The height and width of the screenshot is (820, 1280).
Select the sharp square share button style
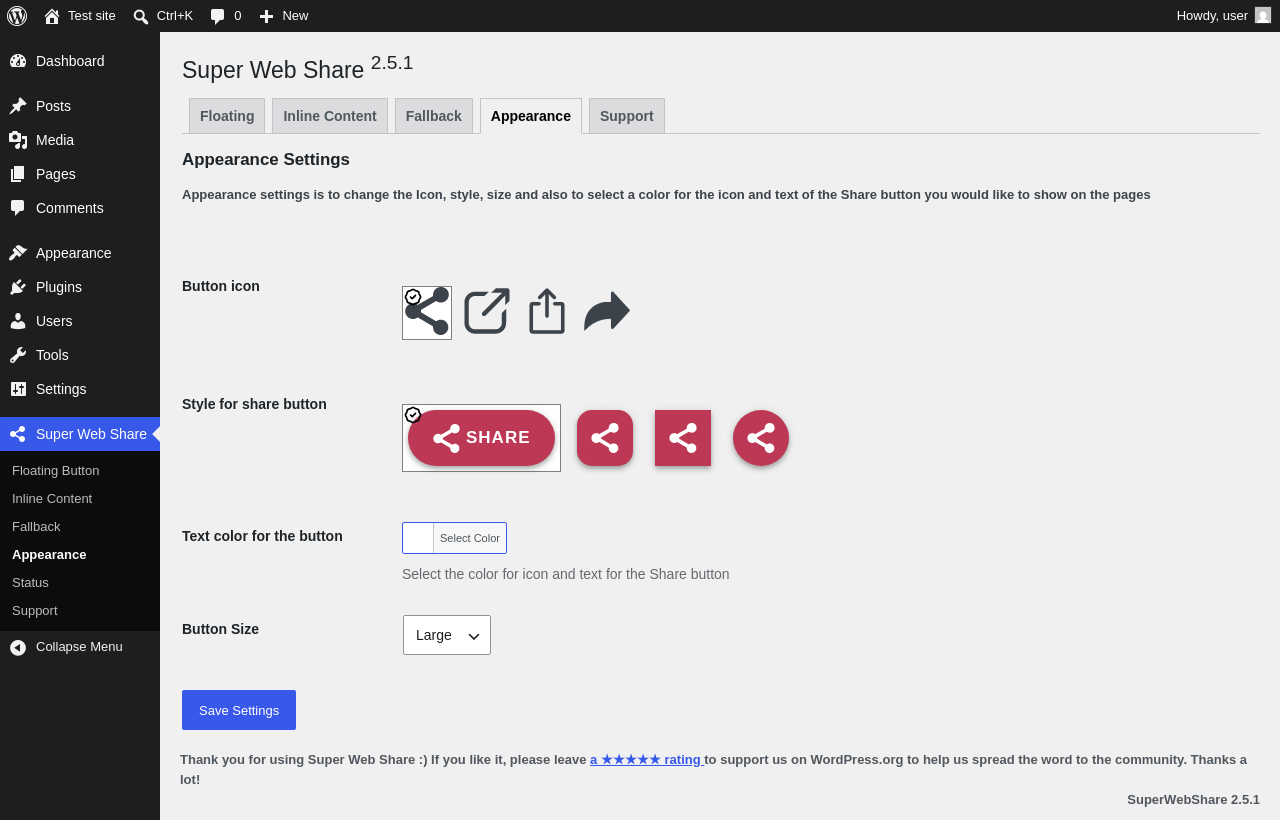(683, 438)
